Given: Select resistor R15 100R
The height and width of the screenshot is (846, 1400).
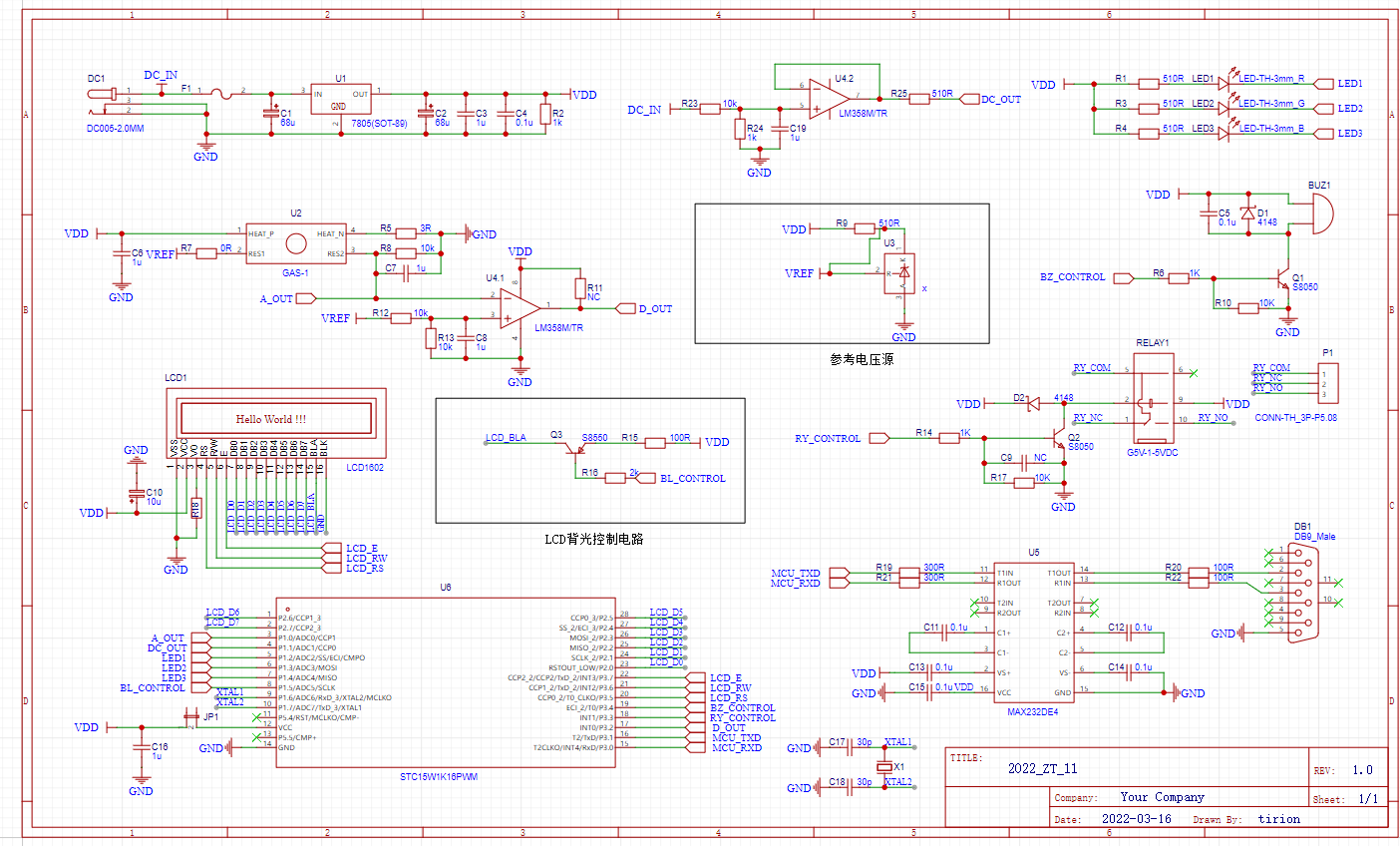Looking at the screenshot, I should (x=655, y=443).
